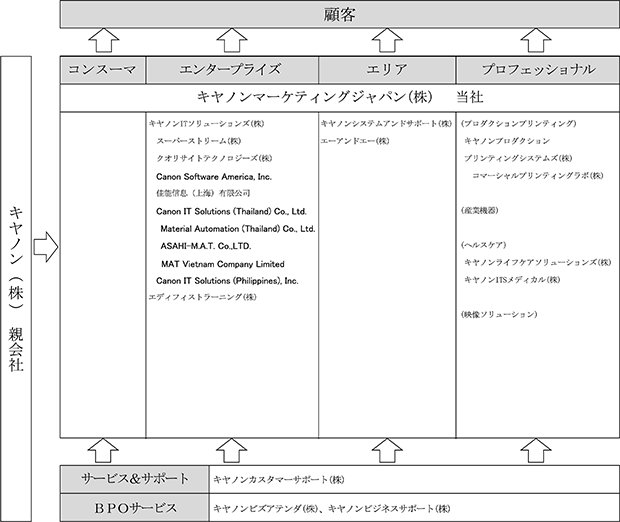This screenshot has height=522, width=620.
Task: Click キヤノンシステムアンドサポート(株) entry
Action: [386, 124]
